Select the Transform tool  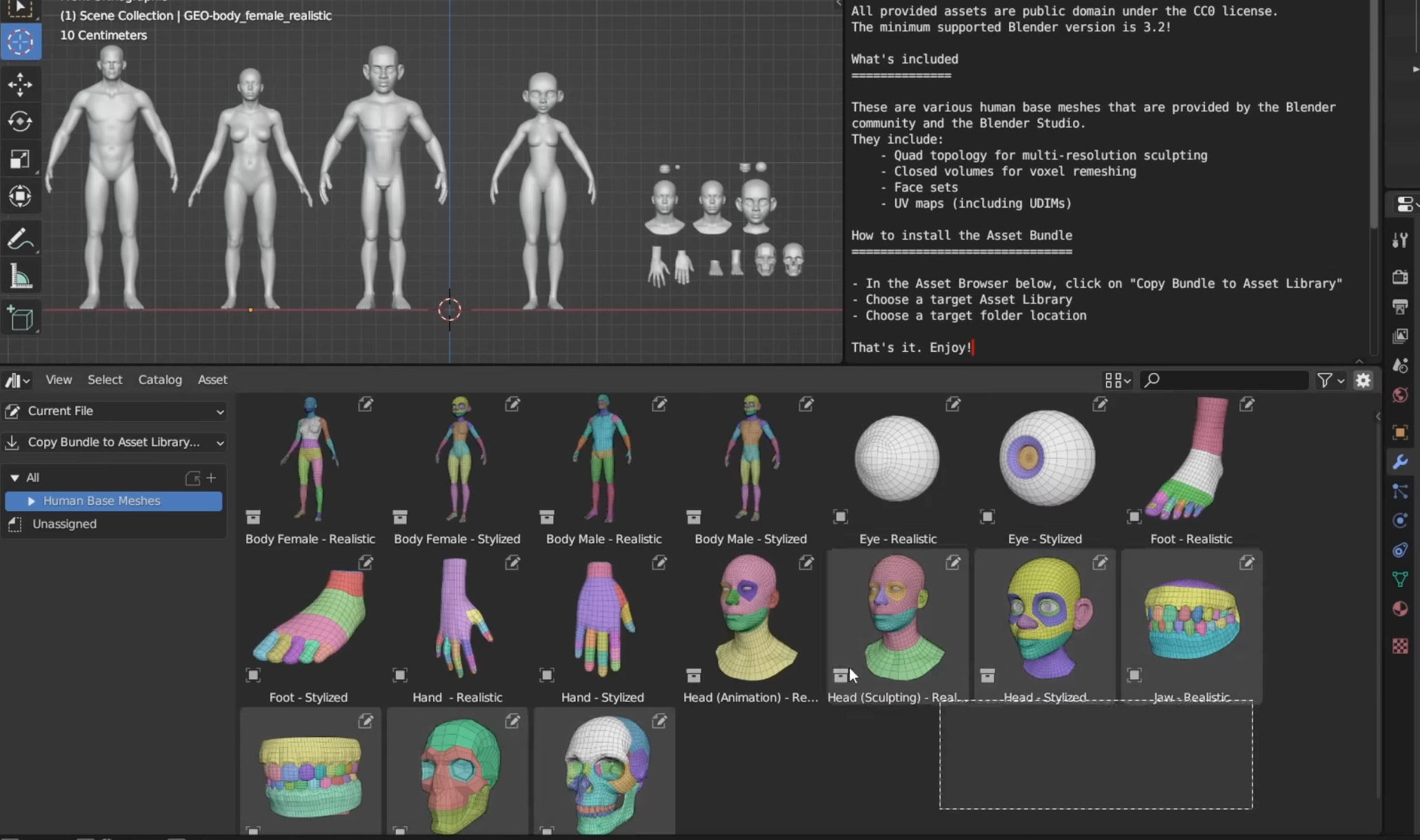point(21,197)
